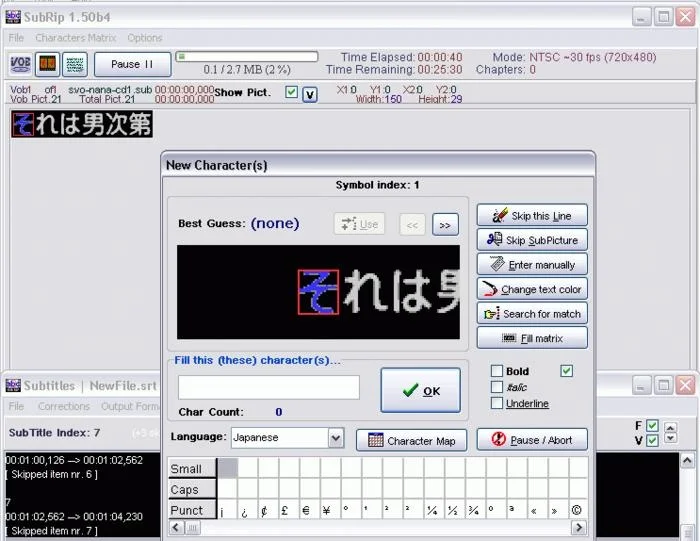The width and height of the screenshot is (700, 541).
Task: Select the Caps character row tab
Action: click(x=192, y=490)
